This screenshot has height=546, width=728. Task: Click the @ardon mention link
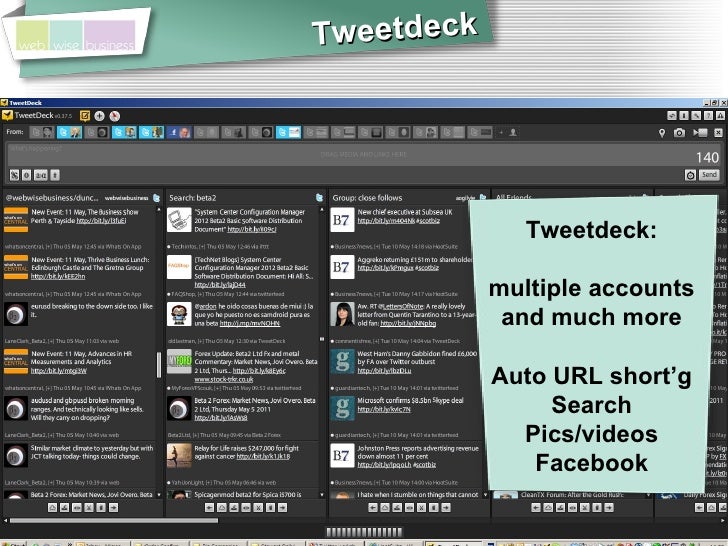(205, 306)
